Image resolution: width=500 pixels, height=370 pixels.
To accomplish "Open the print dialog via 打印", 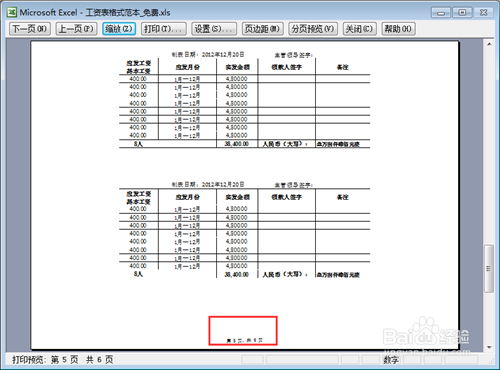I will [163, 29].
